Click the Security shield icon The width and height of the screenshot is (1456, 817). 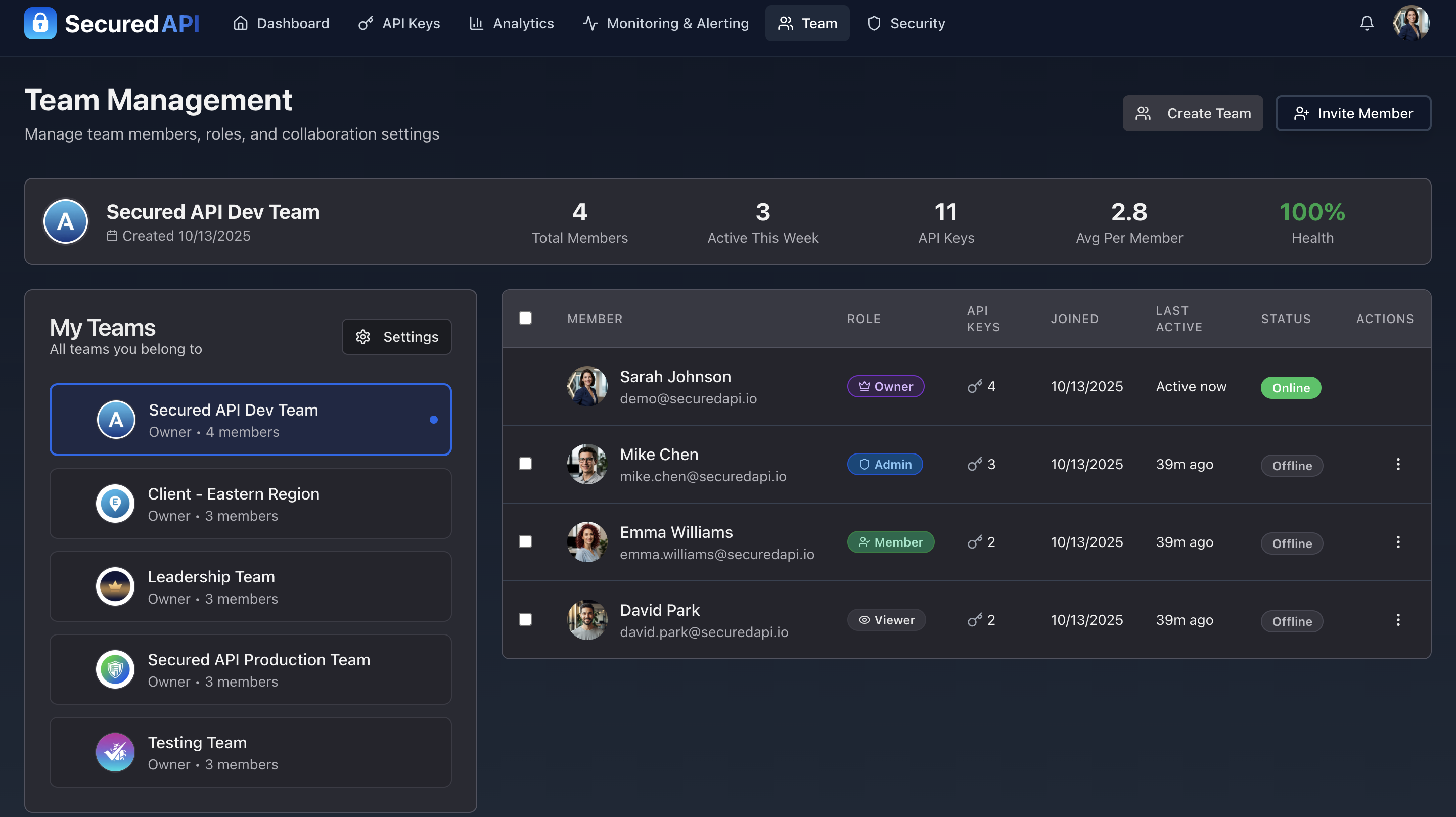pyautogui.click(x=874, y=23)
